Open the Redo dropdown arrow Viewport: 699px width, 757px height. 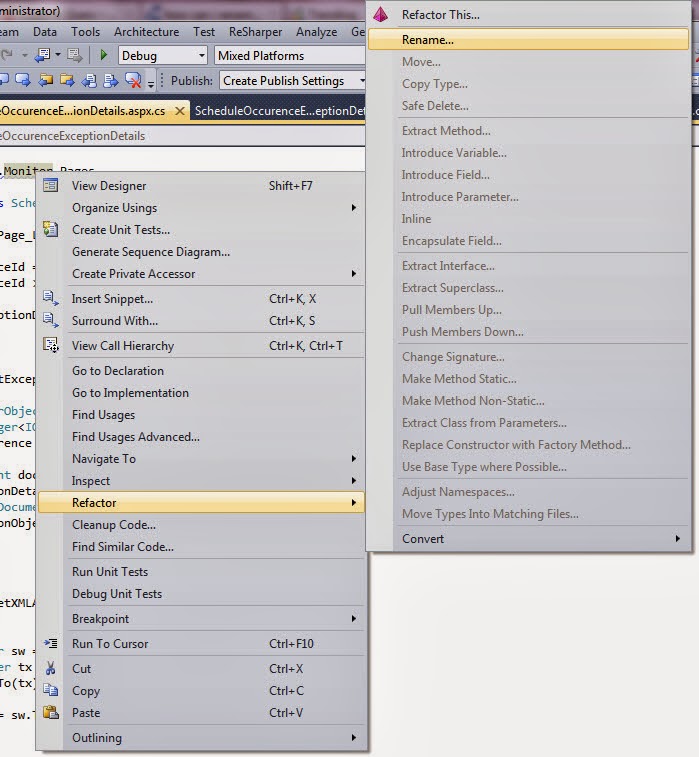coord(24,55)
